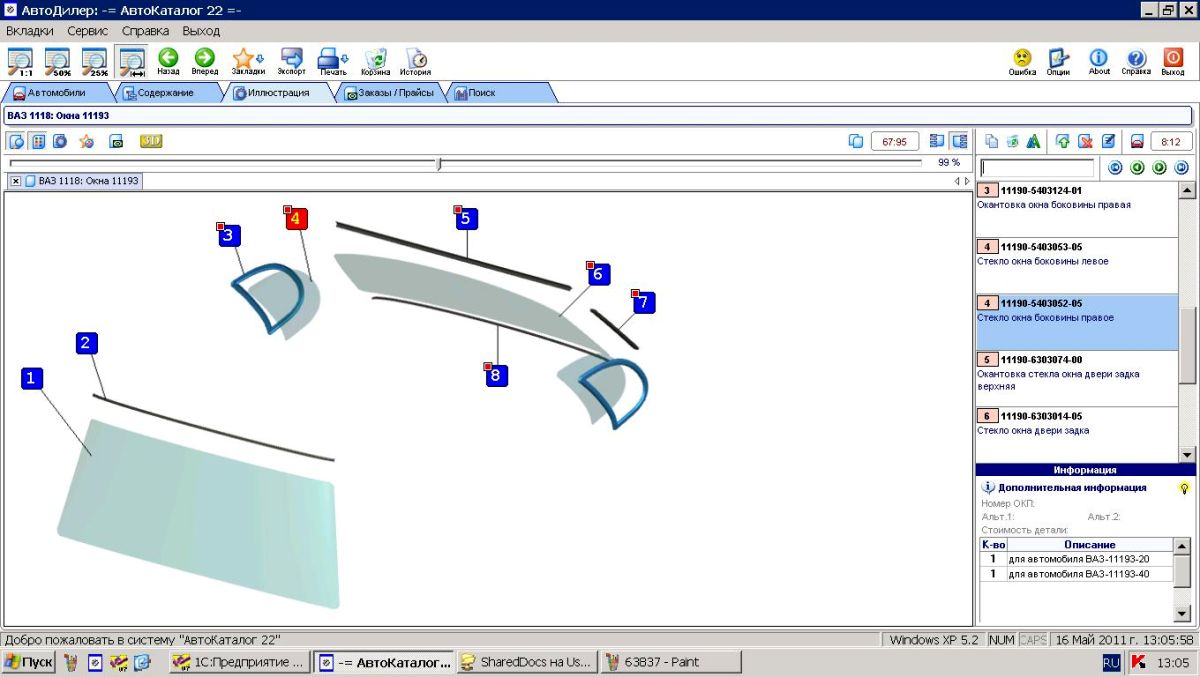Set zoom to 50% with magnifier icon
This screenshot has width=1200, height=677.
(57, 61)
